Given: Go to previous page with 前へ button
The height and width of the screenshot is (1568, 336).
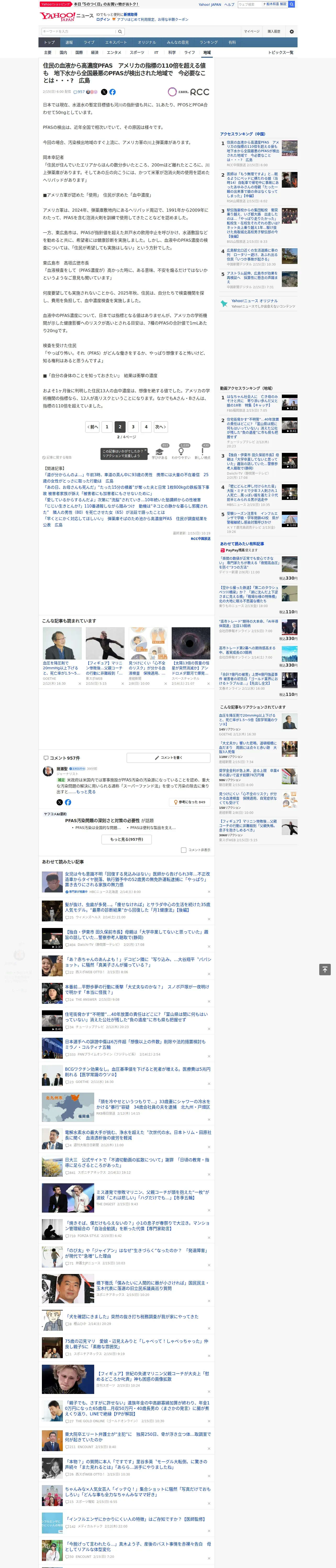Looking at the screenshot, I should [x=92, y=427].
